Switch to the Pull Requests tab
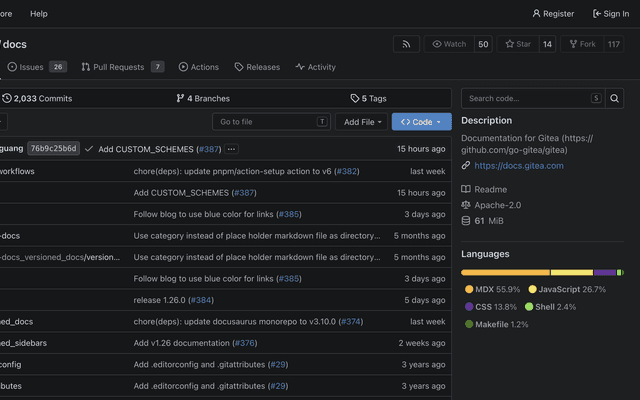 122,67
